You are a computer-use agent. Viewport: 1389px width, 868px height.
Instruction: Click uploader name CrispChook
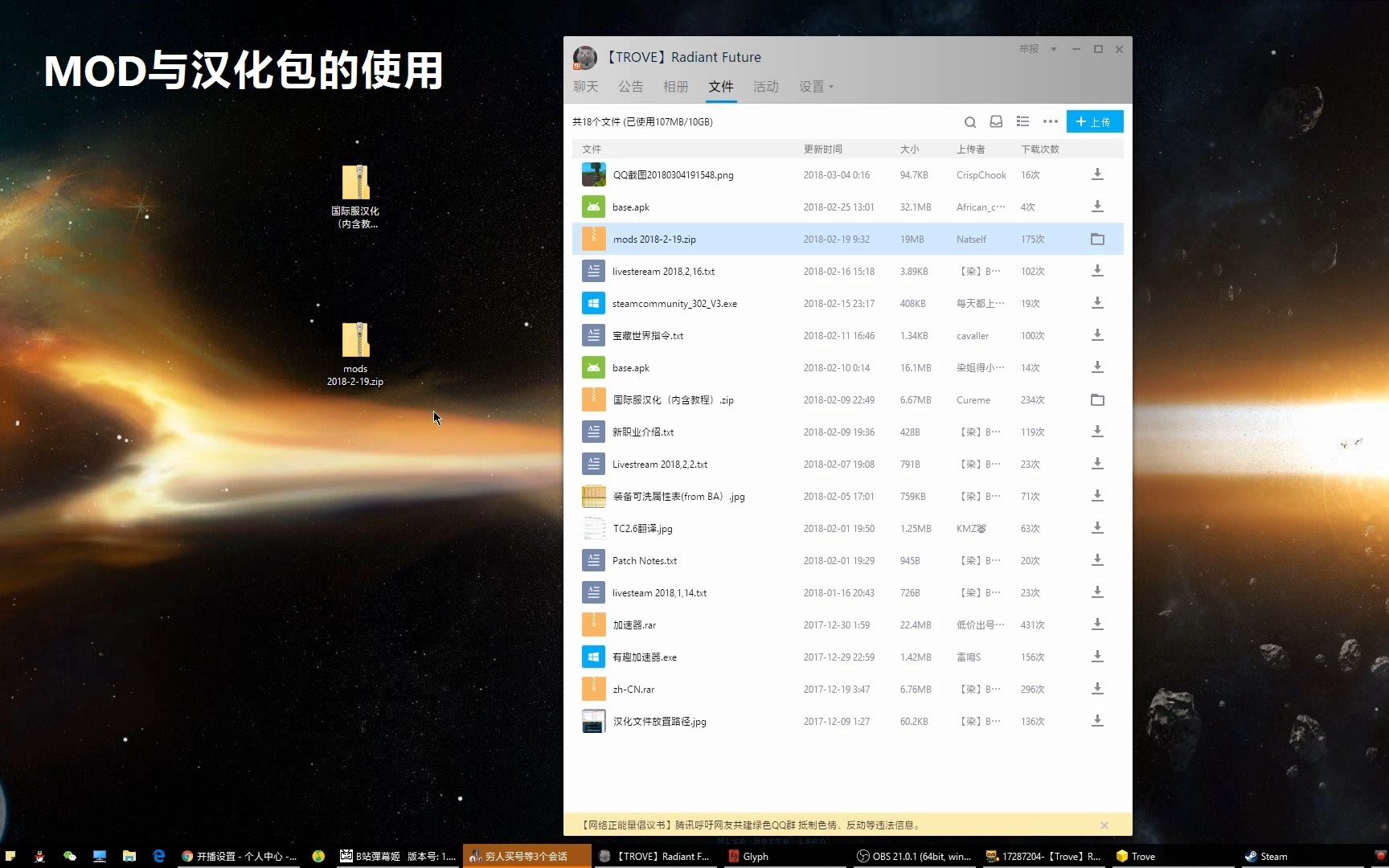coord(981,175)
